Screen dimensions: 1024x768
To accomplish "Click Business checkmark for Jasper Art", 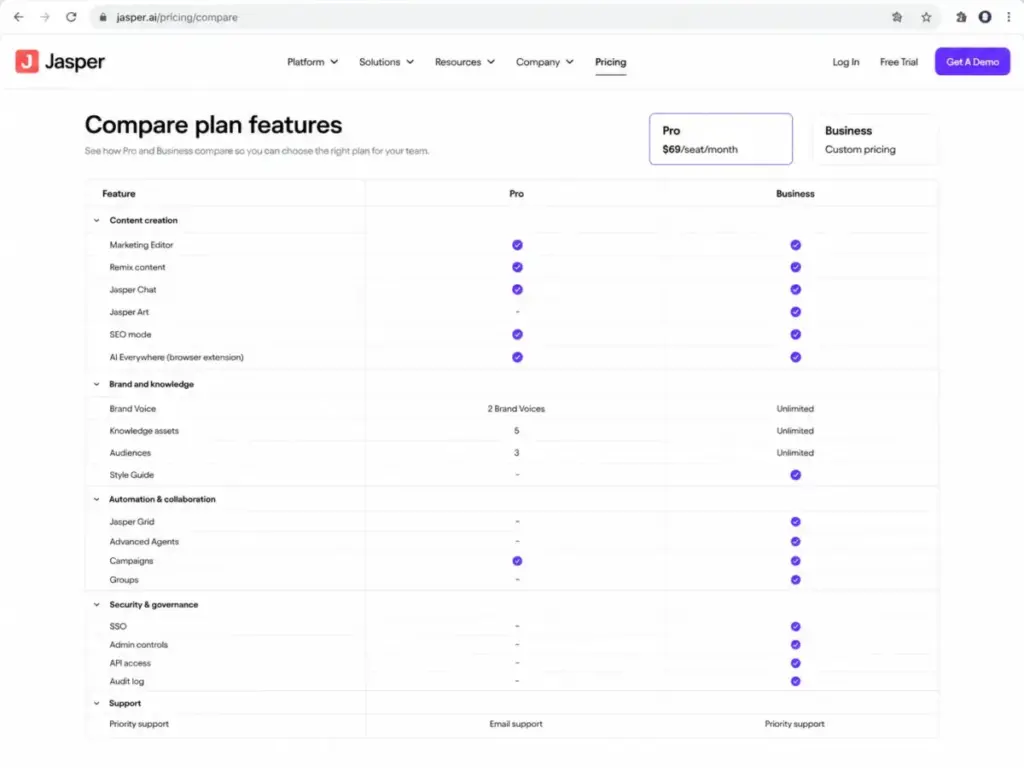I will (795, 312).
